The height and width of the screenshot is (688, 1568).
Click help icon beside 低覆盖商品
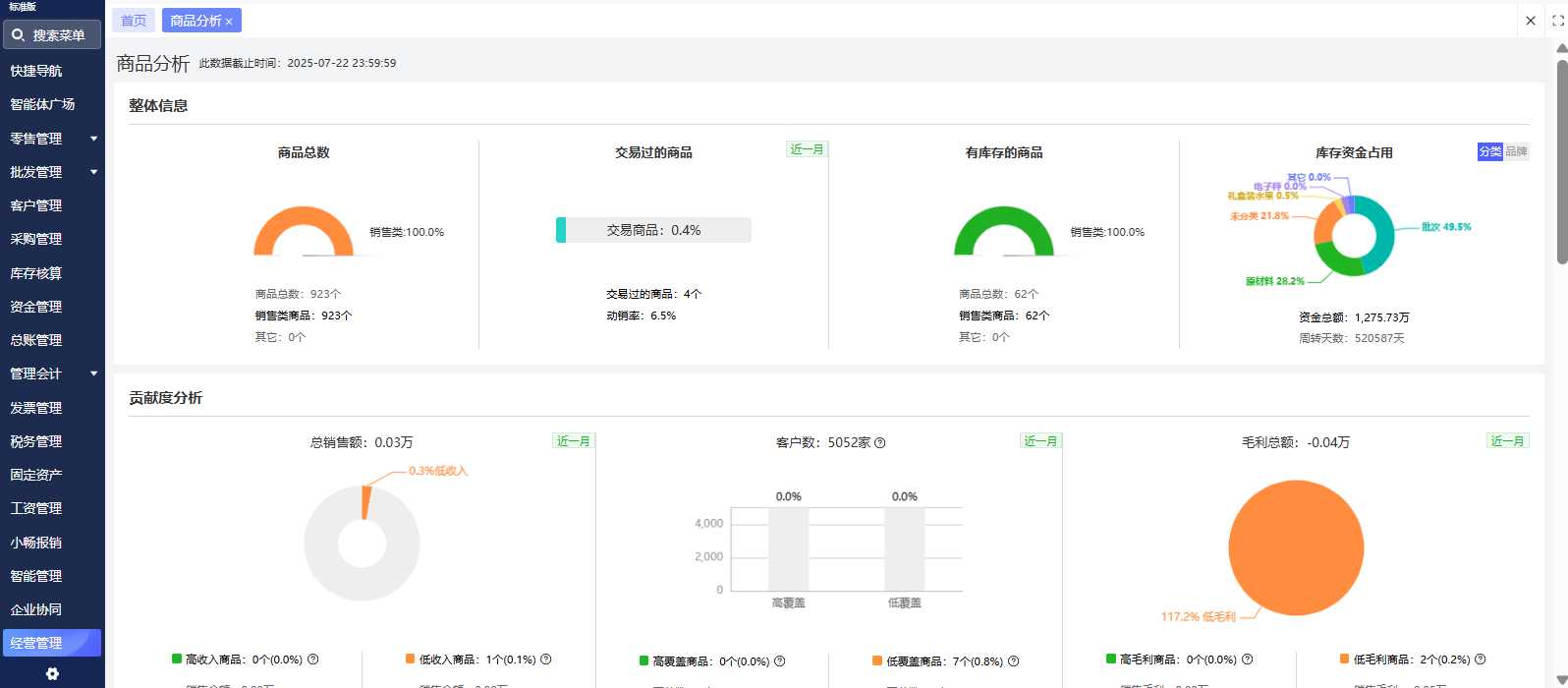[x=1014, y=661]
